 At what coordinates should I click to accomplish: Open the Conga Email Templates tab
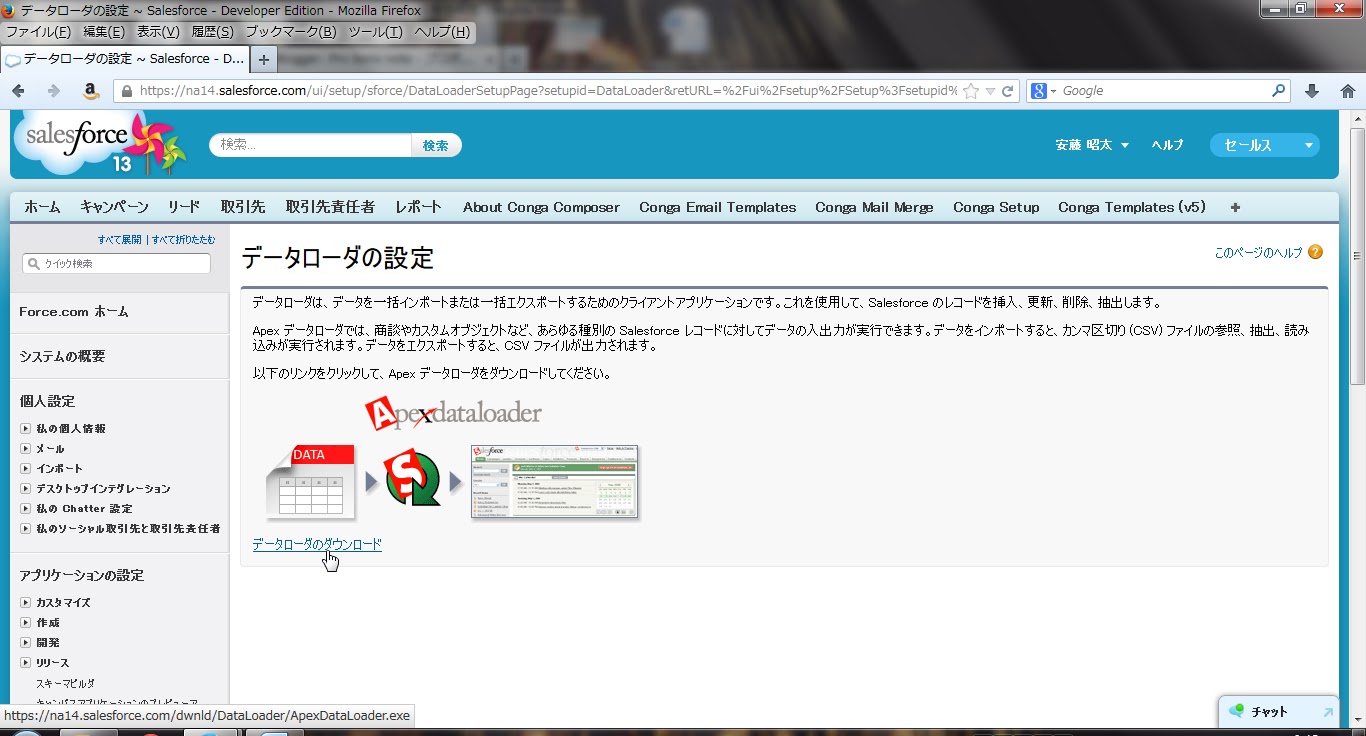718,207
